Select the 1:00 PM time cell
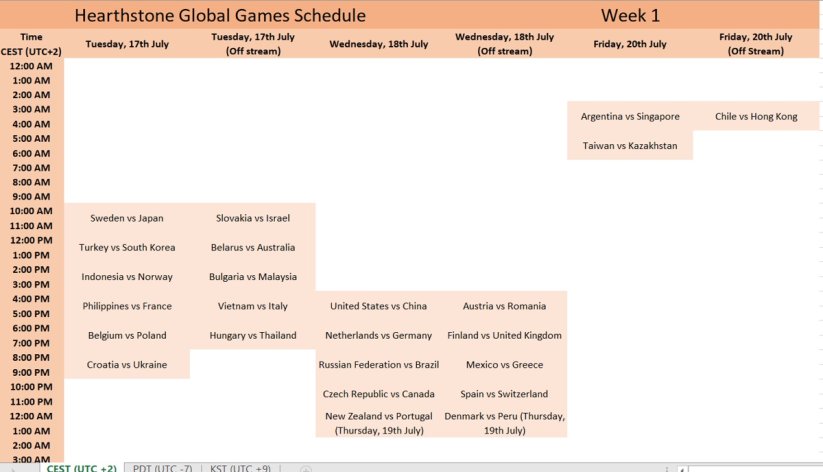 point(31,255)
